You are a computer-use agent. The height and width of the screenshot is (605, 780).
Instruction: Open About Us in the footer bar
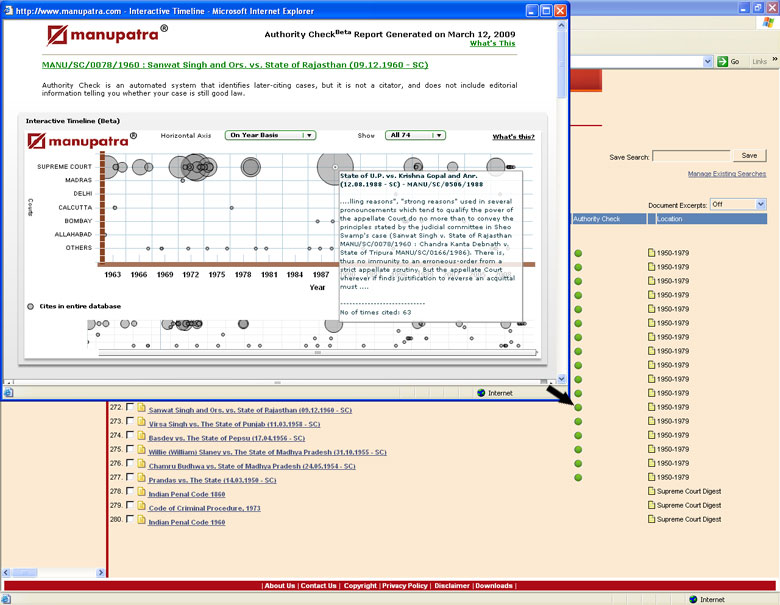(280, 586)
